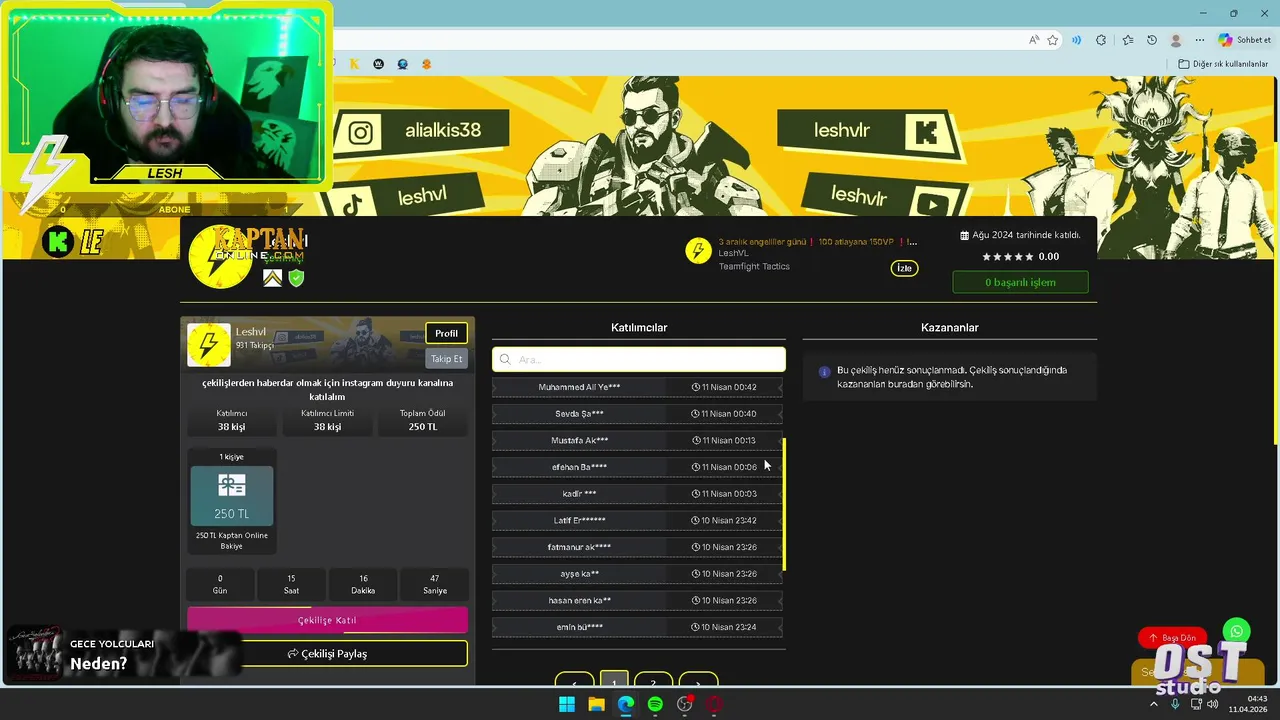Viewport: 1280px width, 720px height.
Task: Select participant efehan Ba****
Action: point(637,467)
